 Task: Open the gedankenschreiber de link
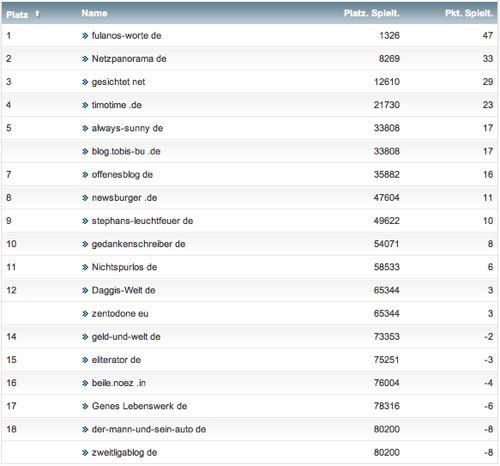(138, 244)
